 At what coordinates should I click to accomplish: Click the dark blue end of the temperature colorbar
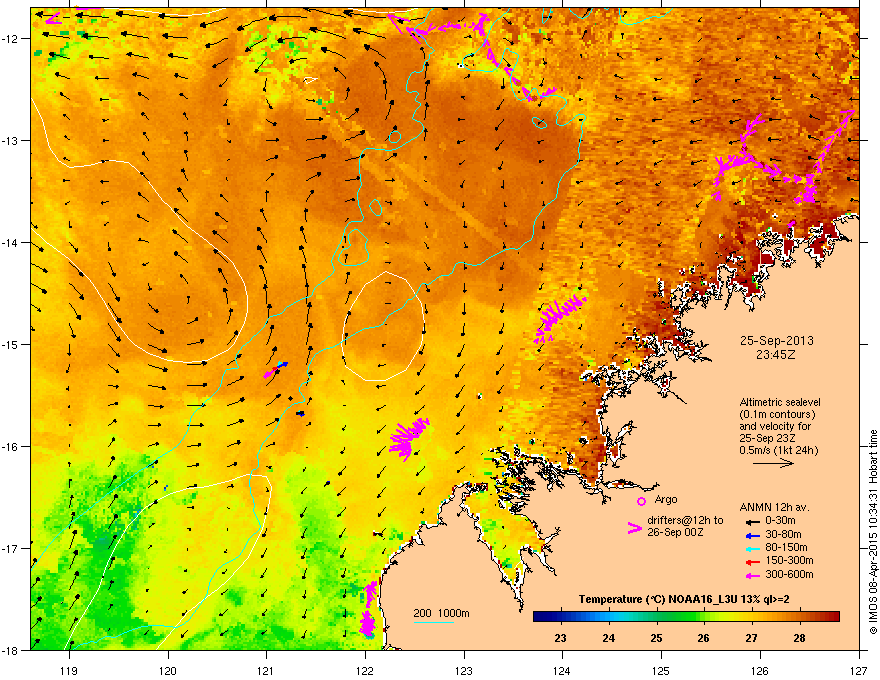(x=541, y=617)
